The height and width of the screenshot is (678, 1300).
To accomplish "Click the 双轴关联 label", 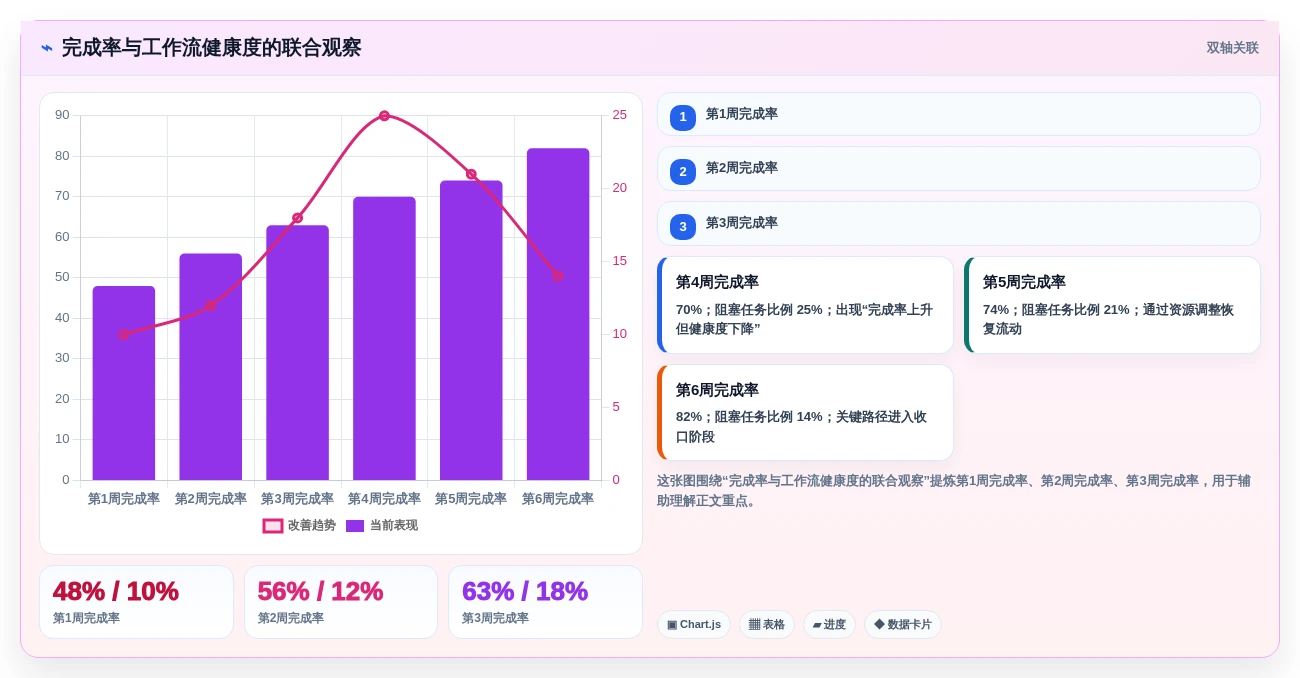I will 1232,48.
